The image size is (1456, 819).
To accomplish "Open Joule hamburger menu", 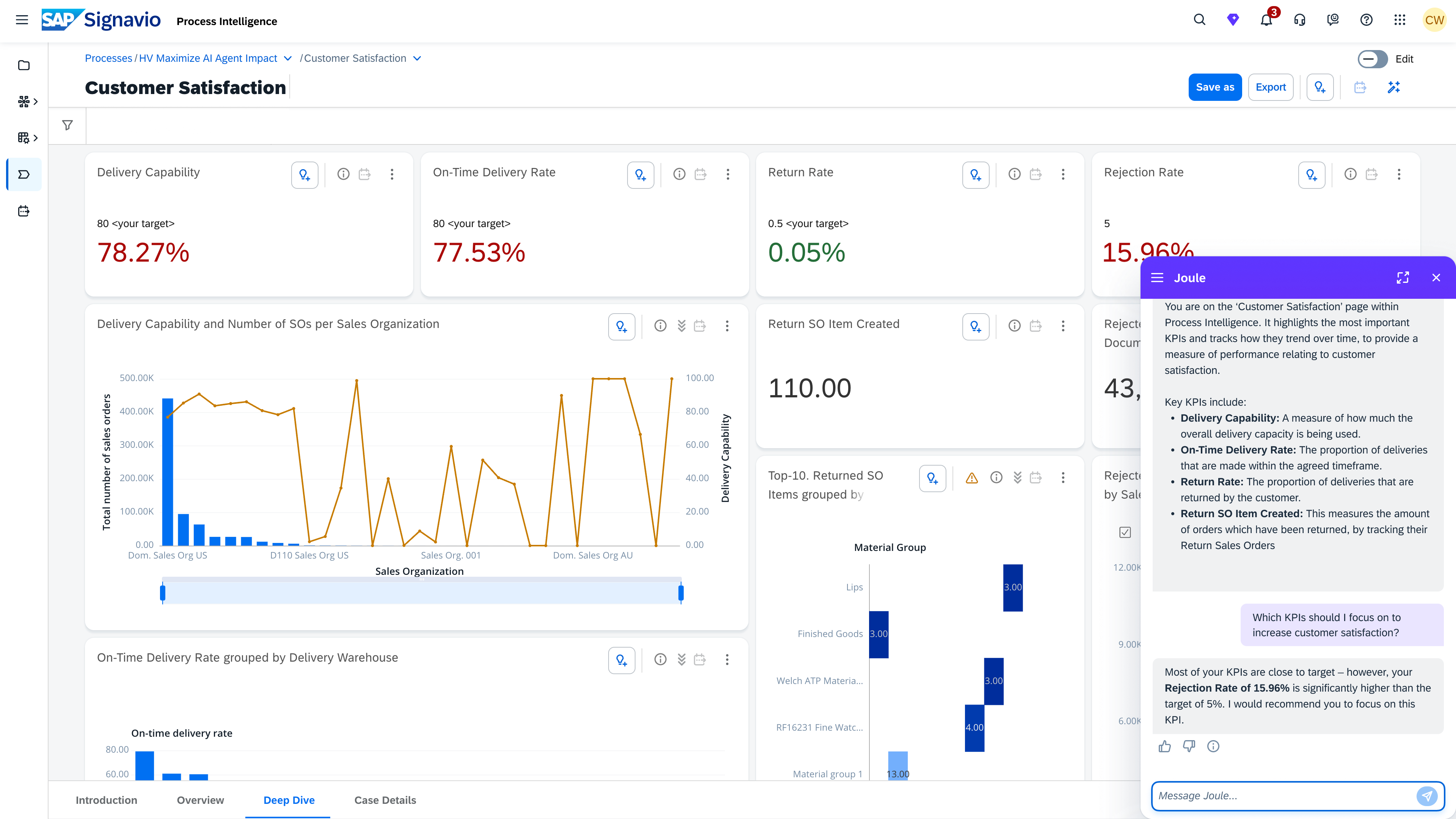I will (x=1157, y=278).
